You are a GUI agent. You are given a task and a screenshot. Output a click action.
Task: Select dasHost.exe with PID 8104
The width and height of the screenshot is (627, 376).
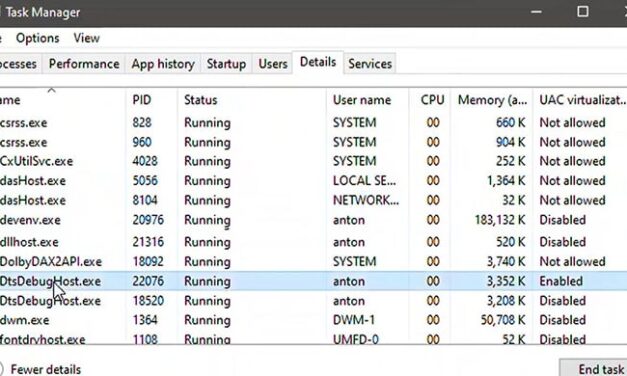pos(314,200)
